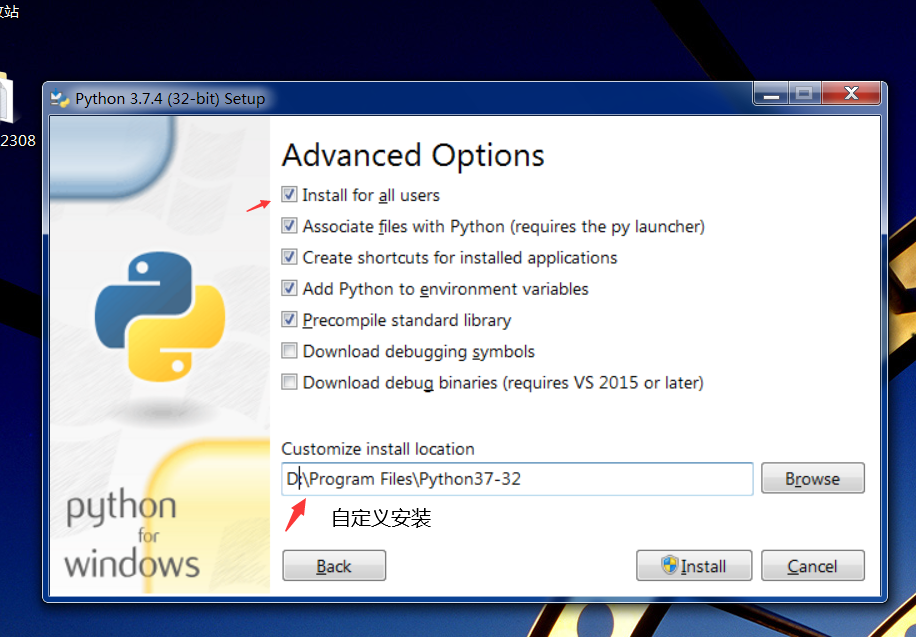Screen dimensions: 916x637
Task: Enable Download debugging symbols checkbox
Action: tap(289, 351)
